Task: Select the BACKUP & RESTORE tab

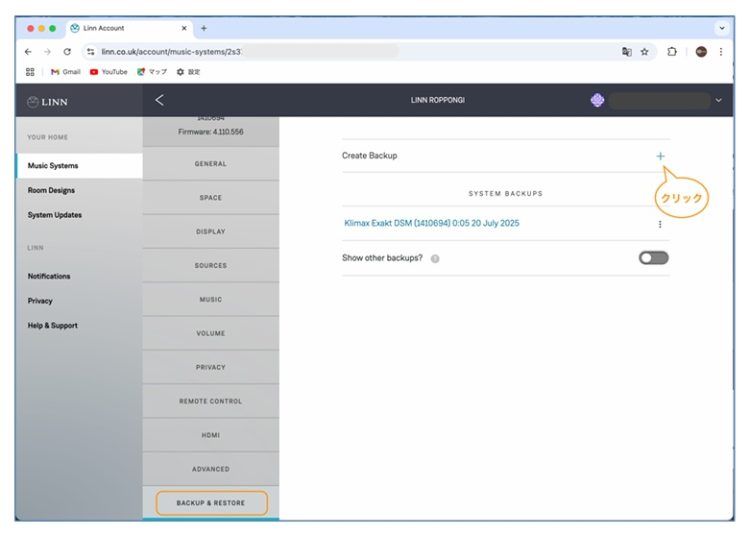Action: point(211,503)
